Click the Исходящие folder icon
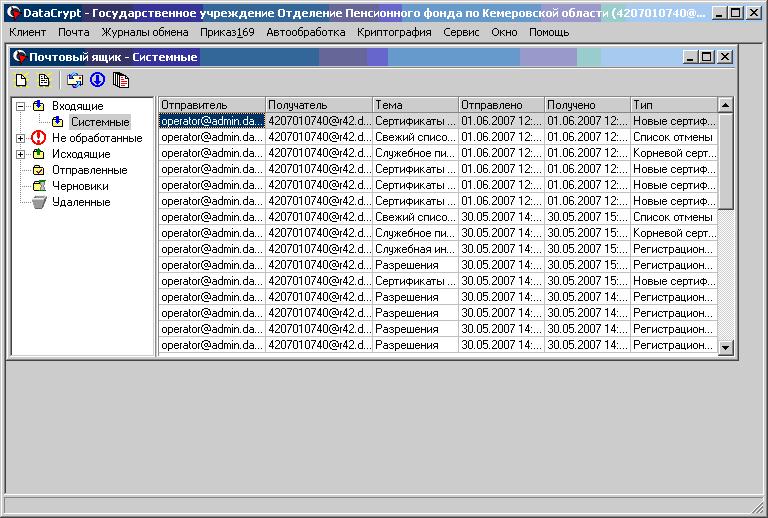 click(39, 154)
